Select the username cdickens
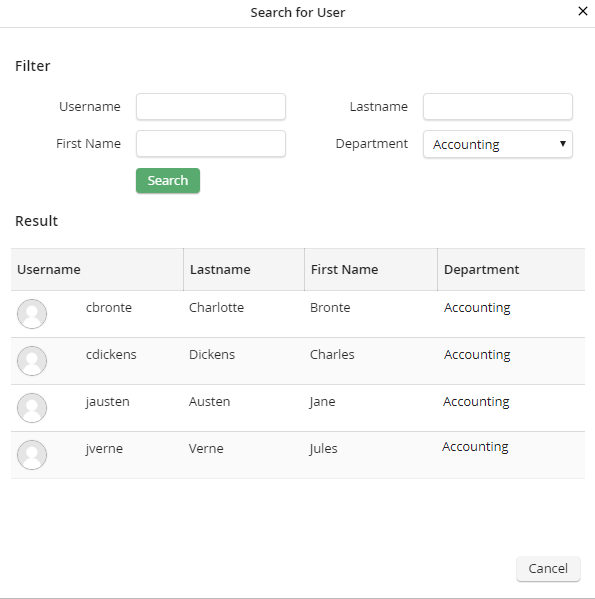The height and width of the screenshot is (599, 595). [x=111, y=355]
